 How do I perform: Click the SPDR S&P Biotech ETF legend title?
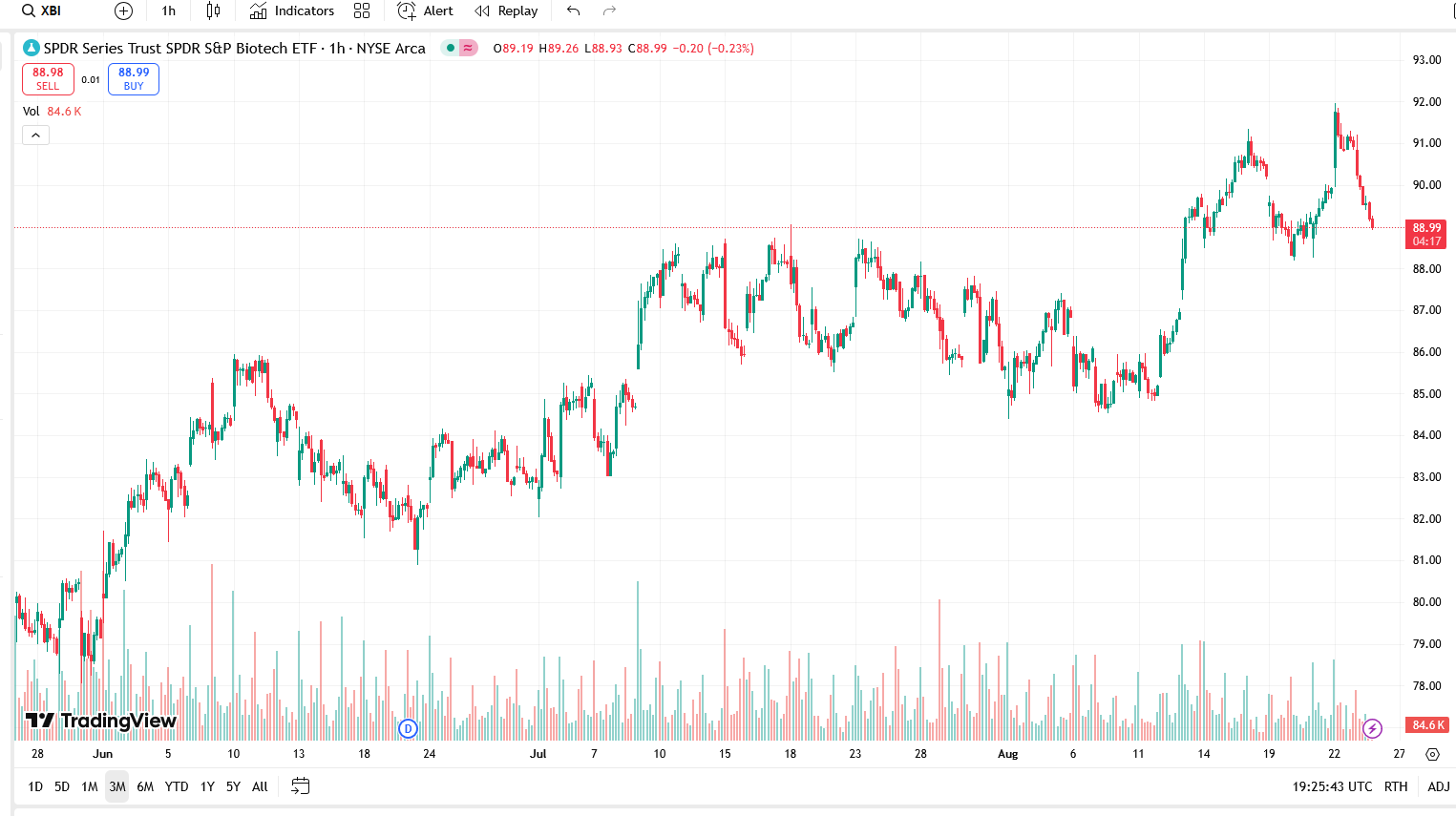(x=234, y=48)
